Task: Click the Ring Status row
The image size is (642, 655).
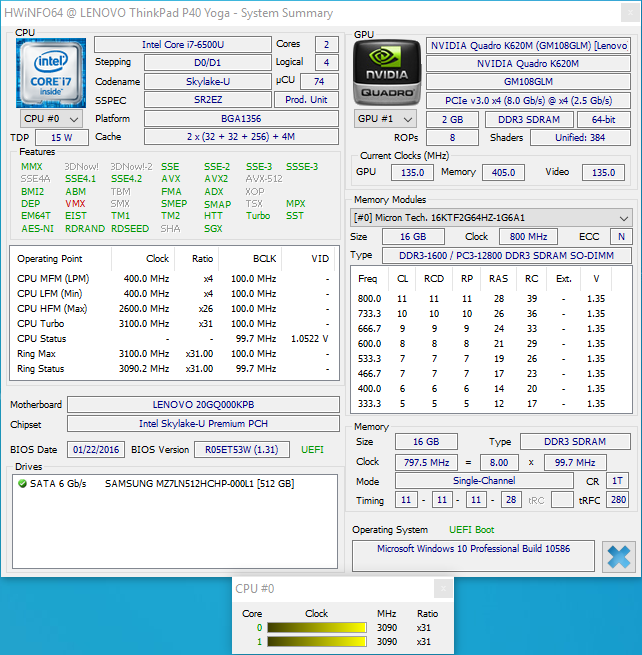Action: point(173,369)
